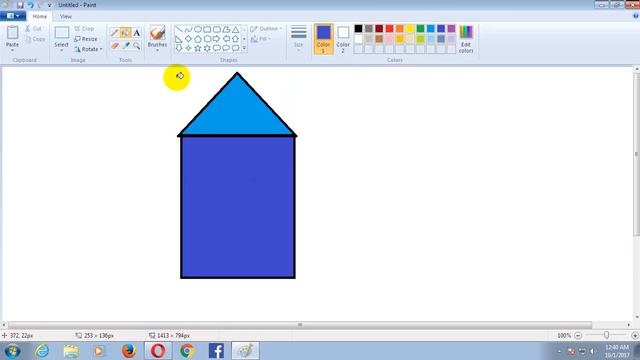Viewport: 640px width, 360px height.
Task: Click the zoom out minus button
Action: tap(578, 336)
